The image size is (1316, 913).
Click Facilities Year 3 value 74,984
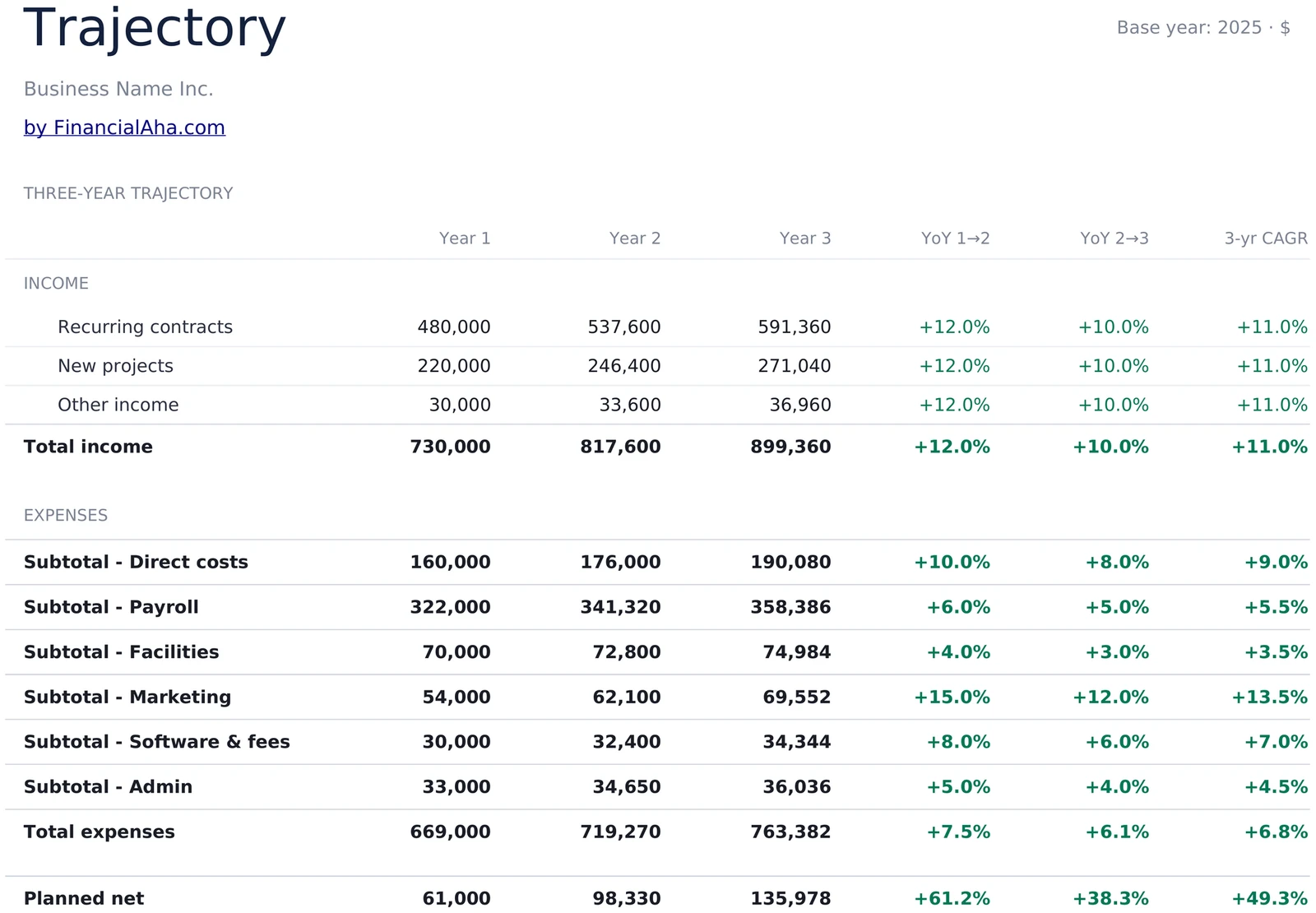point(797,652)
